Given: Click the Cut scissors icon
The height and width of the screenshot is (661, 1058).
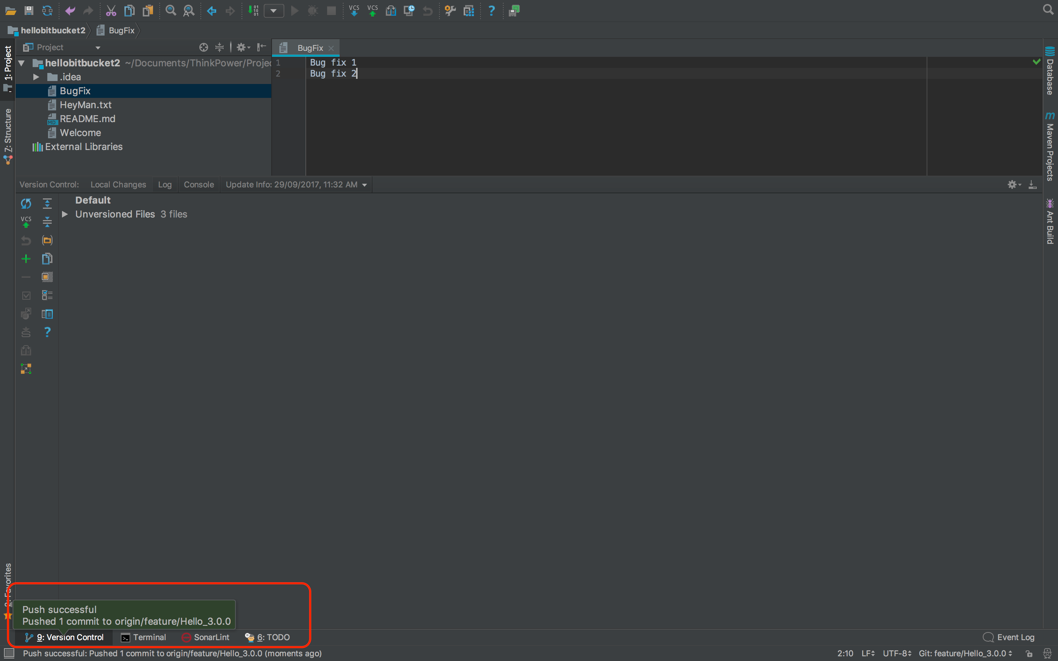Looking at the screenshot, I should 111,11.
